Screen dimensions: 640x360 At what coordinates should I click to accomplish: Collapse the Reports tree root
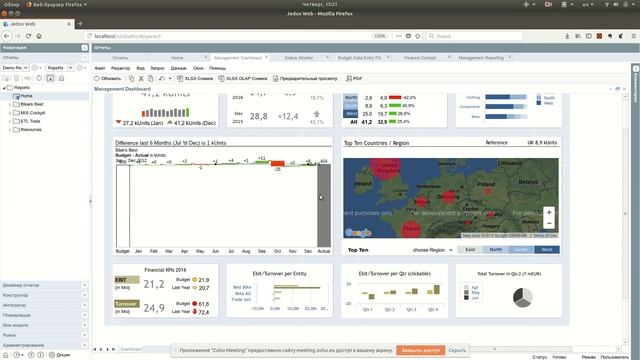[x=4, y=88]
